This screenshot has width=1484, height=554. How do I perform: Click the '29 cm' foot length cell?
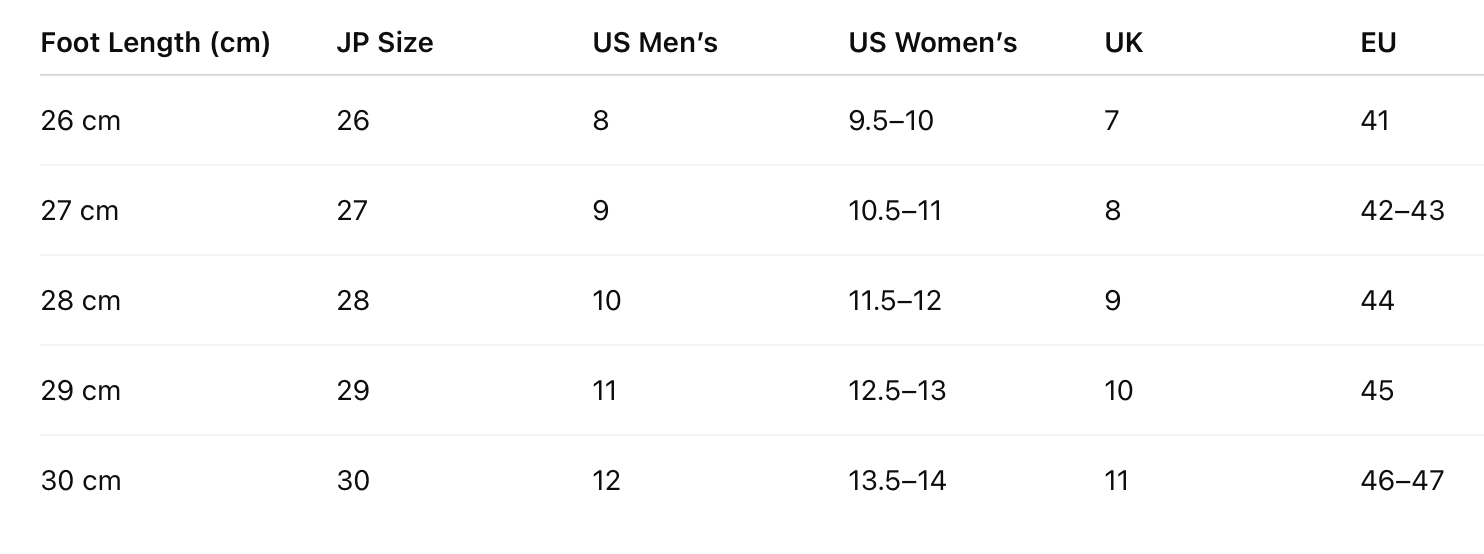(80, 391)
